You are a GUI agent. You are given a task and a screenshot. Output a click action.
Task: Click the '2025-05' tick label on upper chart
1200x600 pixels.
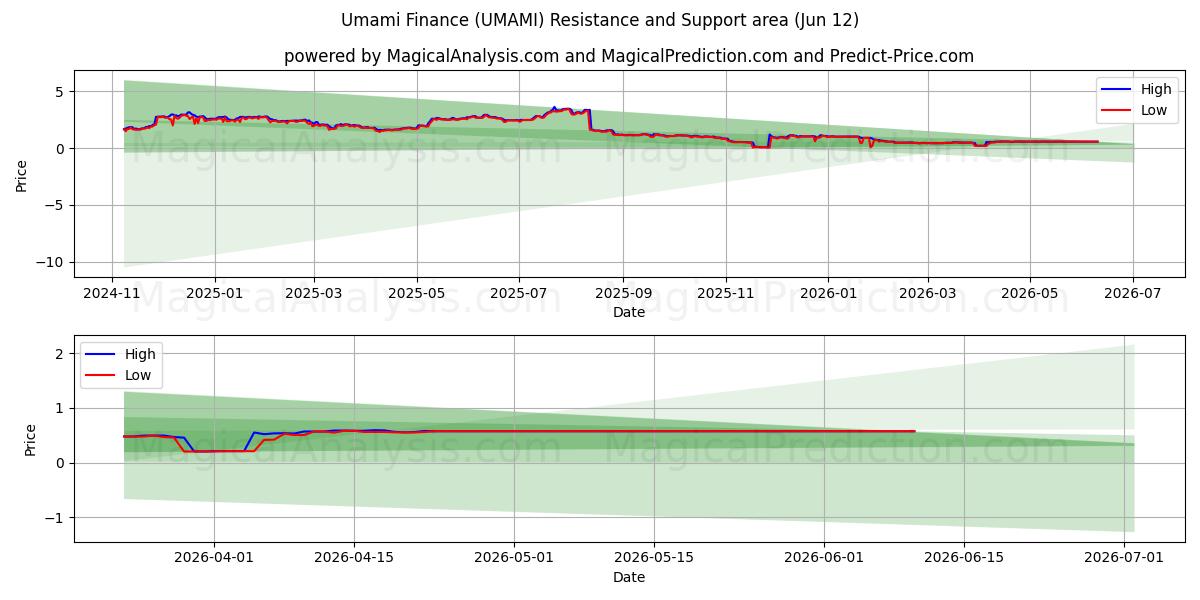click(417, 294)
